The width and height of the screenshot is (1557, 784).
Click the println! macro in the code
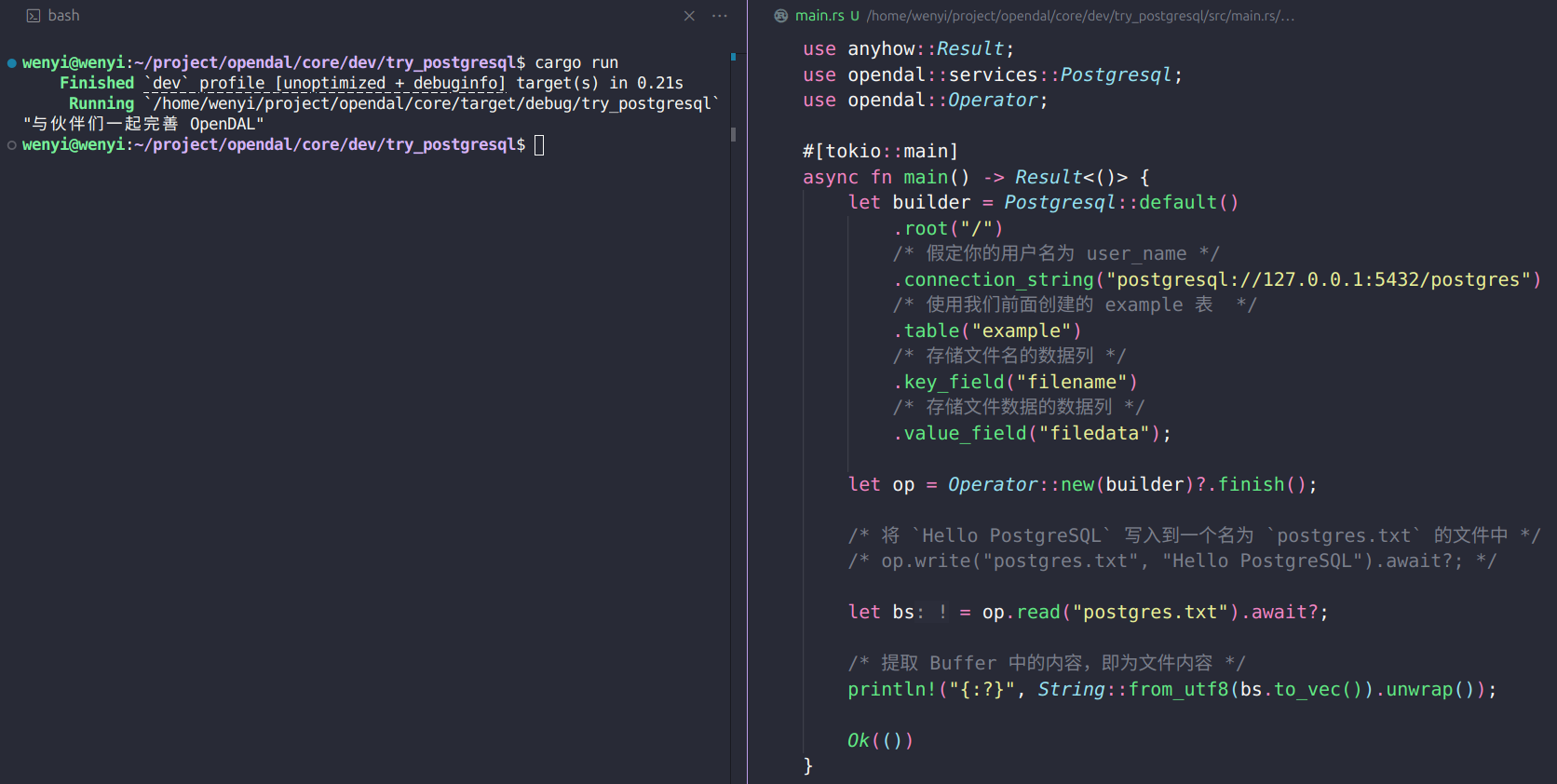click(x=891, y=689)
